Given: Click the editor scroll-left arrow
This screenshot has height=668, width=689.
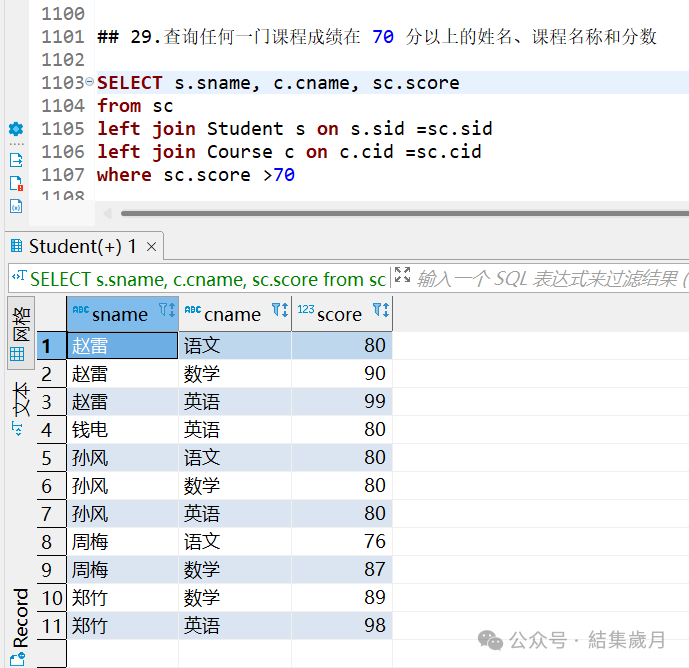Looking at the screenshot, I should pyautogui.click(x=107, y=214).
